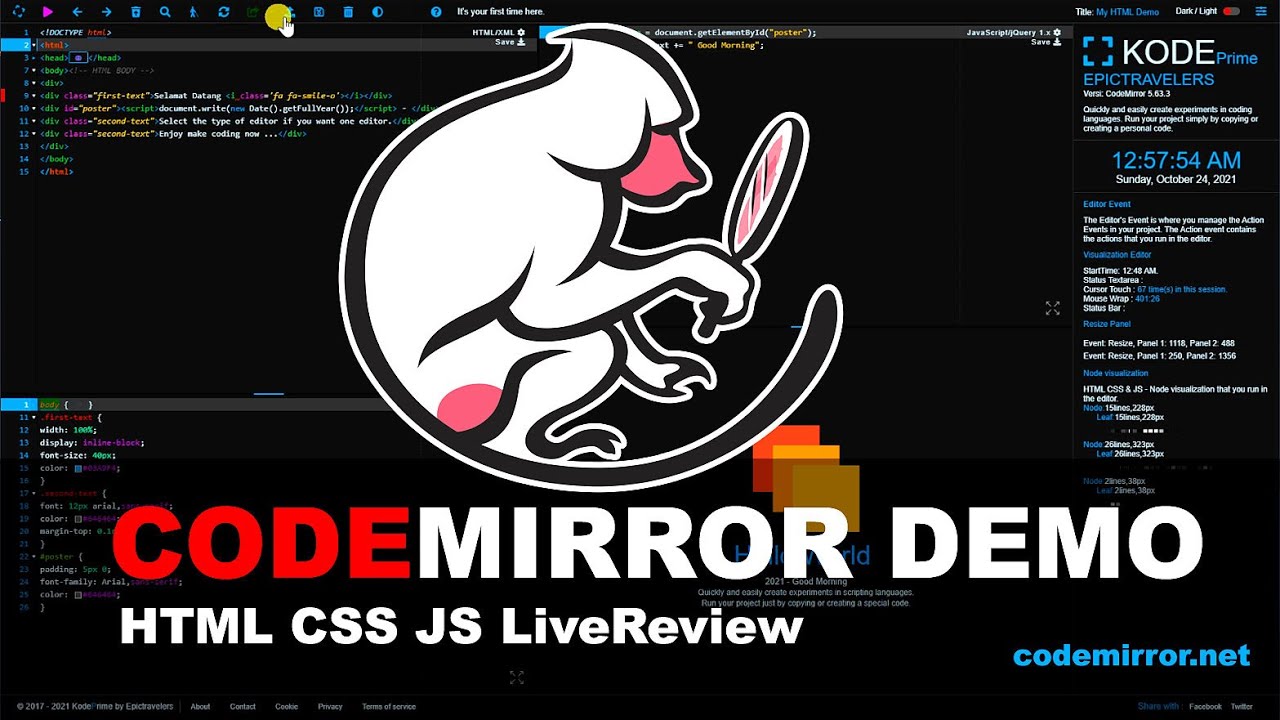Click the 'Editor Event' heading
Image resolution: width=1280 pixels, height=720 pixels.
(1107, 204)
